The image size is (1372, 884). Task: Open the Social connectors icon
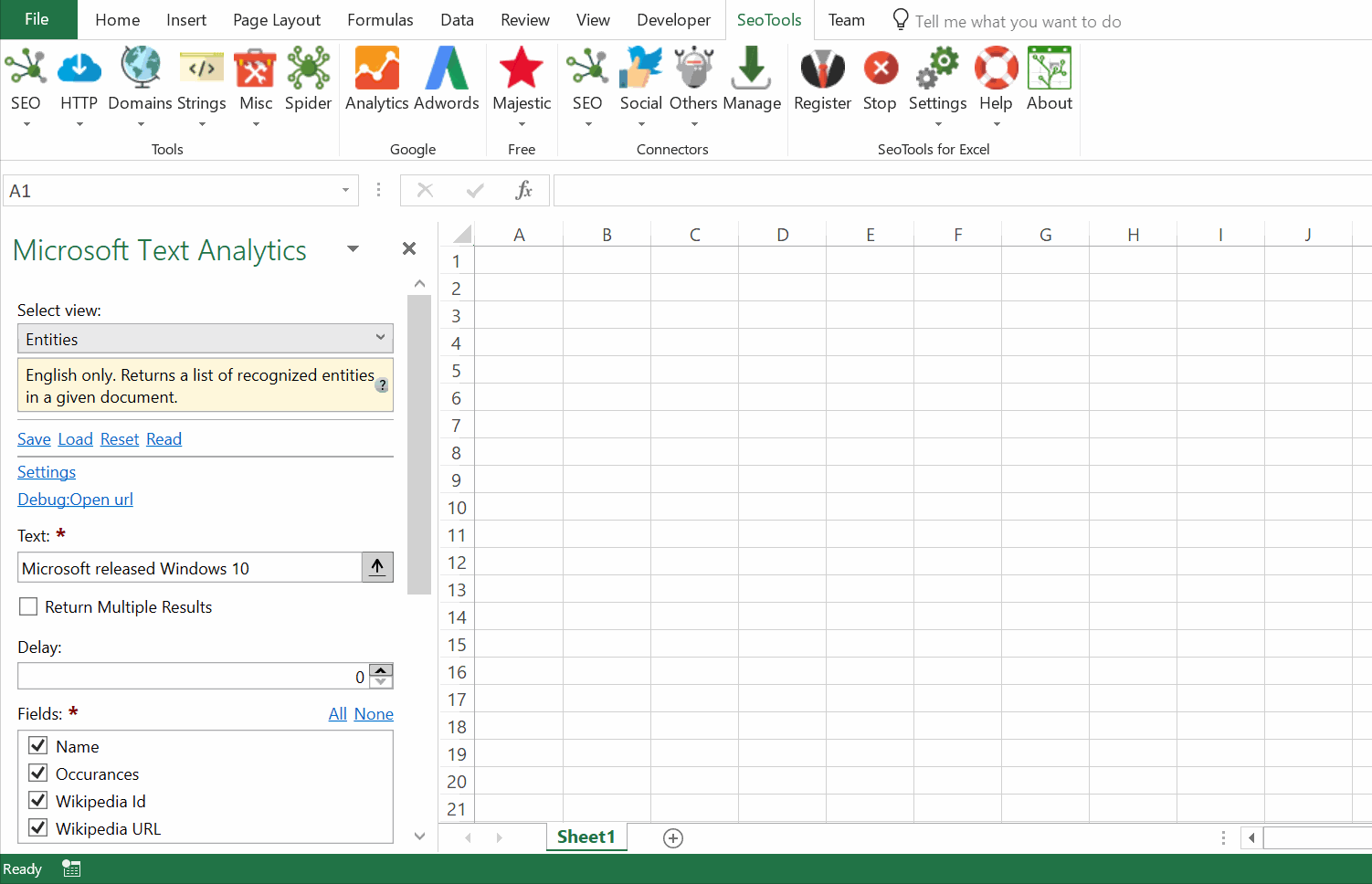click(x=641, y=68)
